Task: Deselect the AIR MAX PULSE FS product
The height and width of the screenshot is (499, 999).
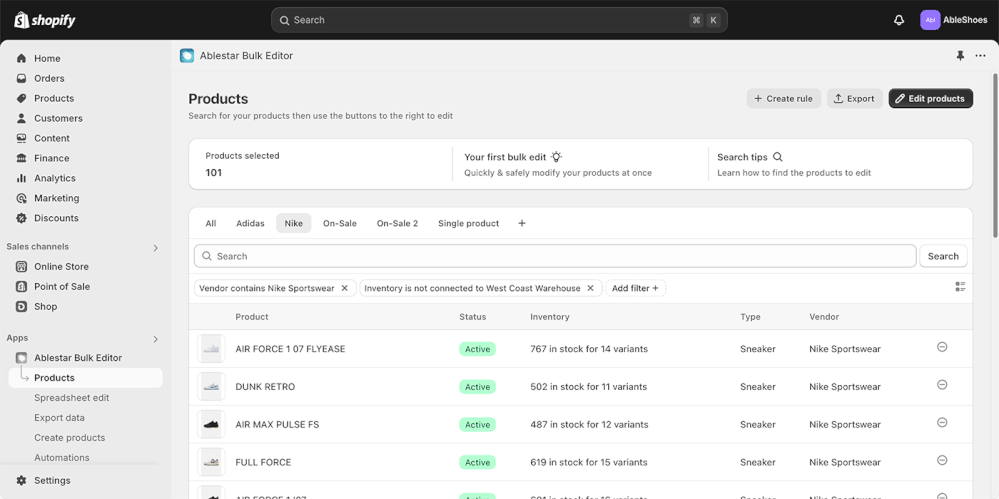Action: 942,423
